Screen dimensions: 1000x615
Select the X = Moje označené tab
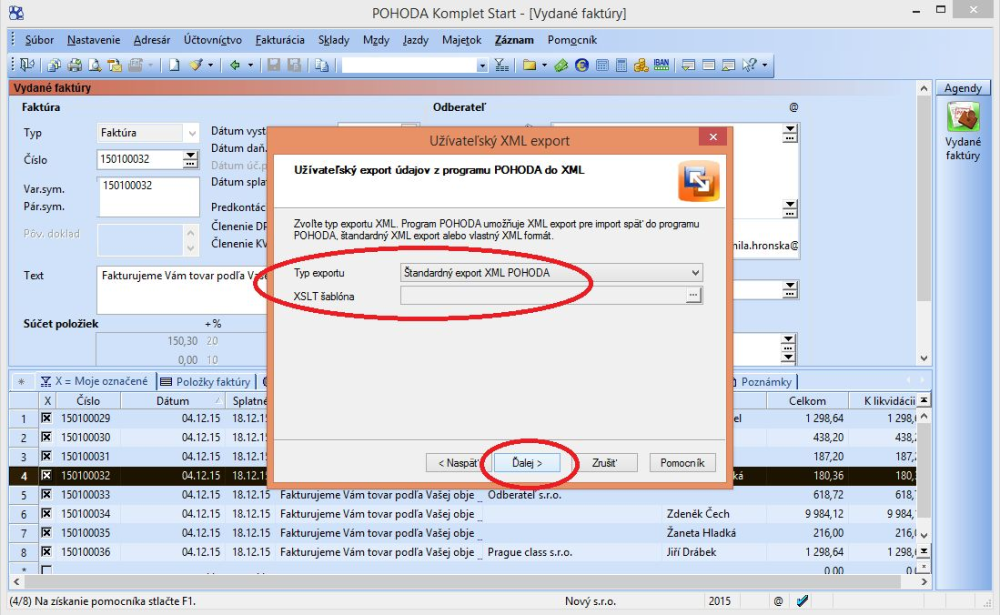point(94,382)
